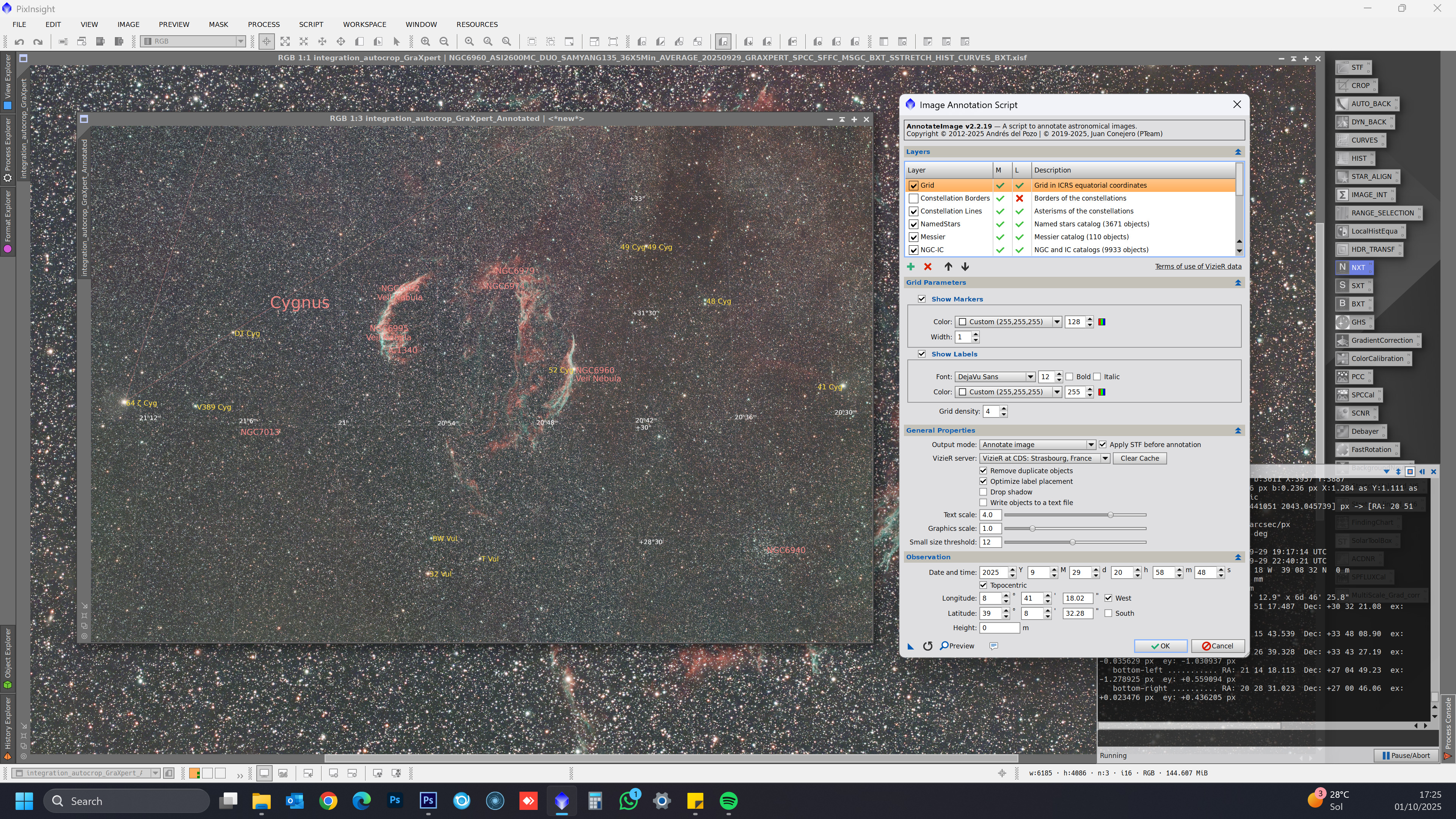Viewport: 1456px width, 819px height.
Task: Delete selected layer with red X icon
Action: pos(927,267)
